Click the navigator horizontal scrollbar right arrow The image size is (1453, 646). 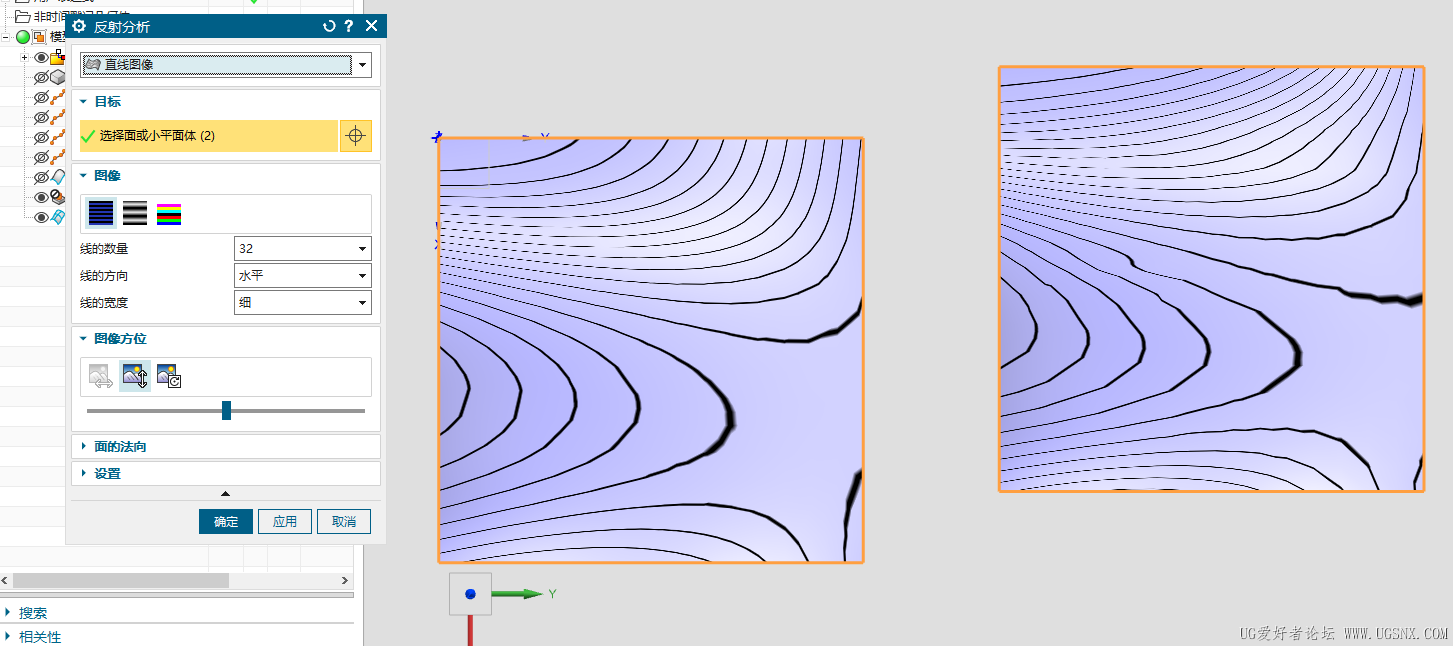click(345, 580)
